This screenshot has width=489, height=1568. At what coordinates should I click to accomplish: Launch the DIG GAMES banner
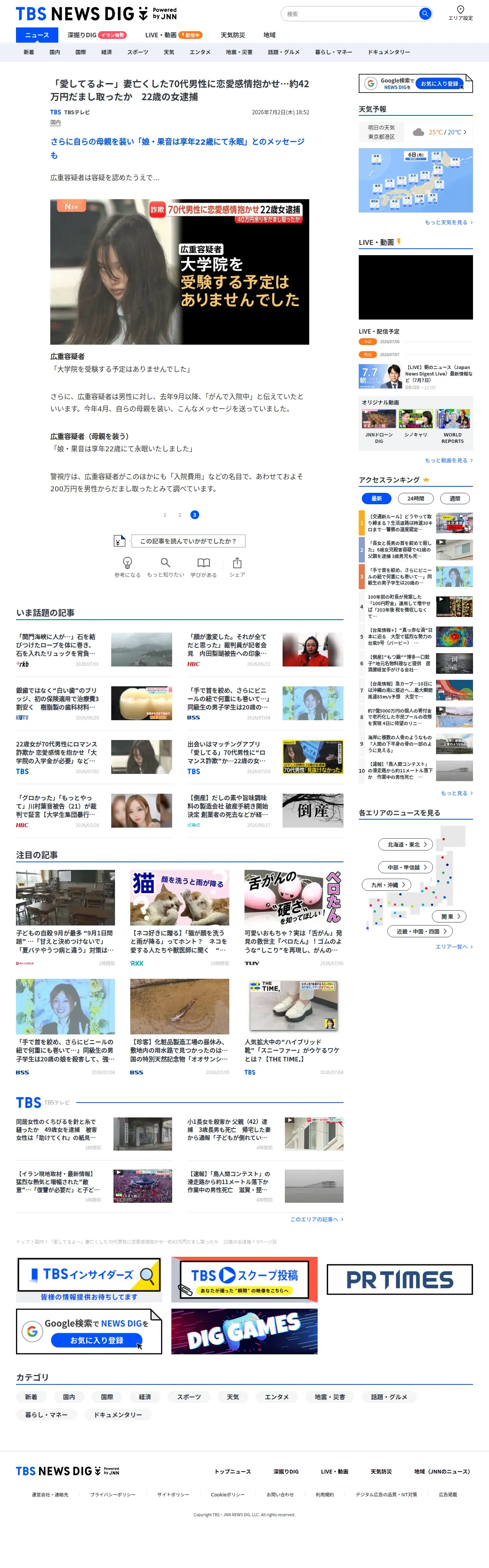(244, 1332)
